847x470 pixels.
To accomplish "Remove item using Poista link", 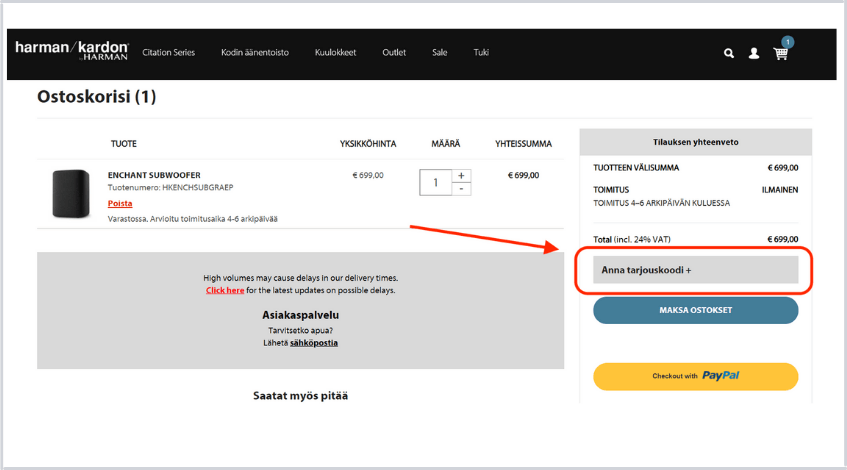I will coord(120,203).
